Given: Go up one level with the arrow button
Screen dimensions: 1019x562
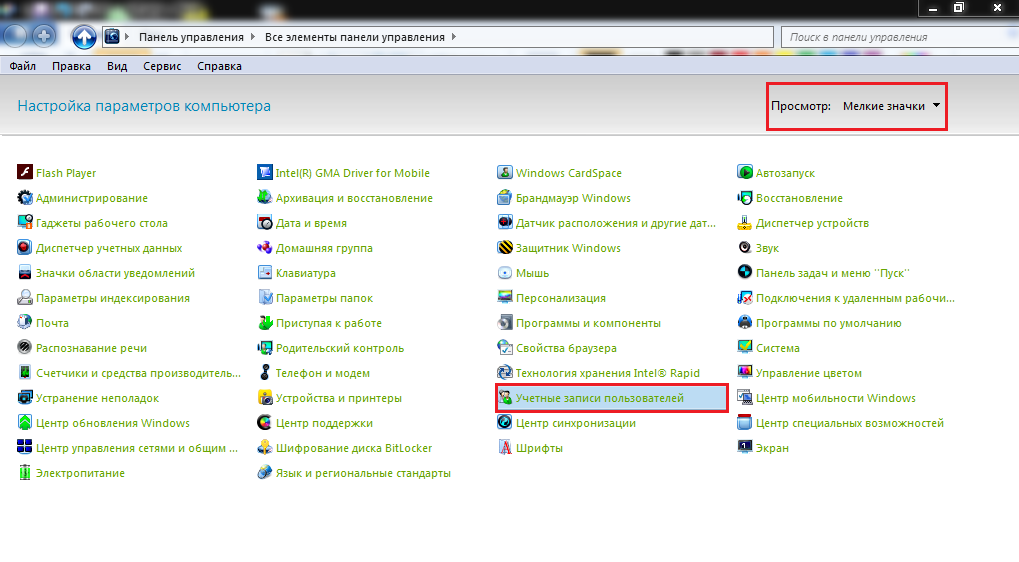Looking at the screenshot, I should [84, 37].
